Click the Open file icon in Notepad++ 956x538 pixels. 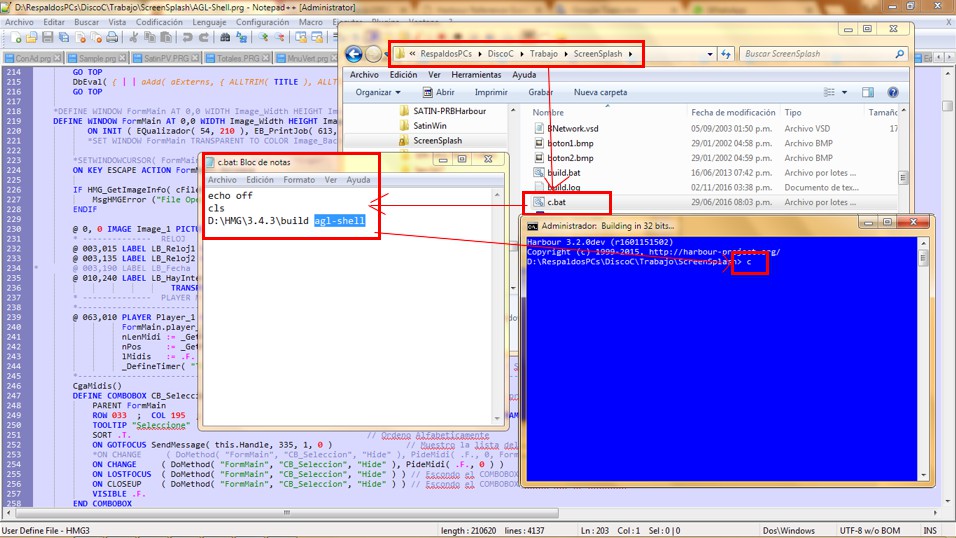coord(32,38)
